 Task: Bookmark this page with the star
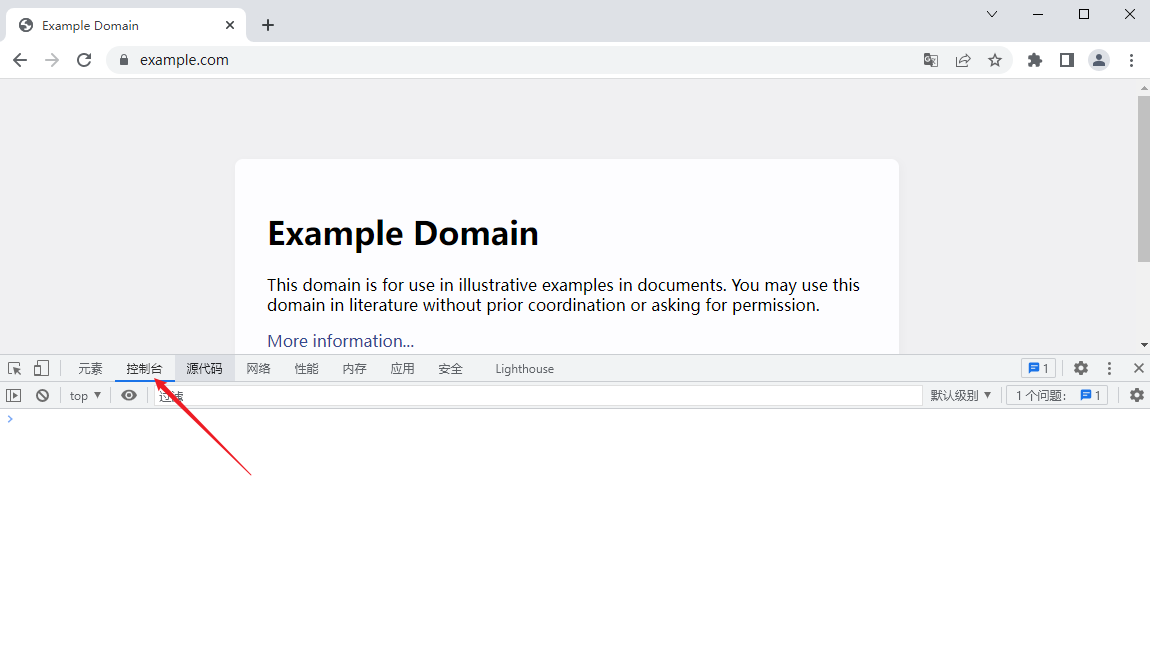tap(995, 60)
